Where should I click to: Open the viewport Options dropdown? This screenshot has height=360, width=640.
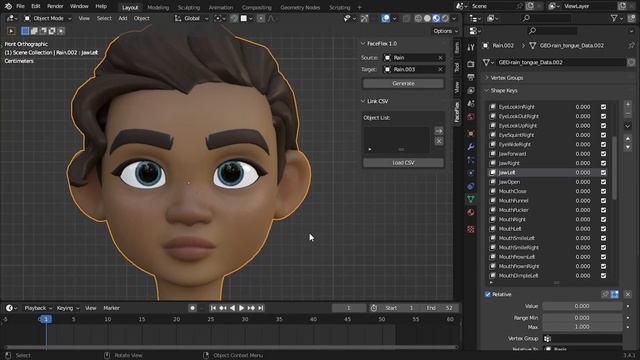[445, 31]
